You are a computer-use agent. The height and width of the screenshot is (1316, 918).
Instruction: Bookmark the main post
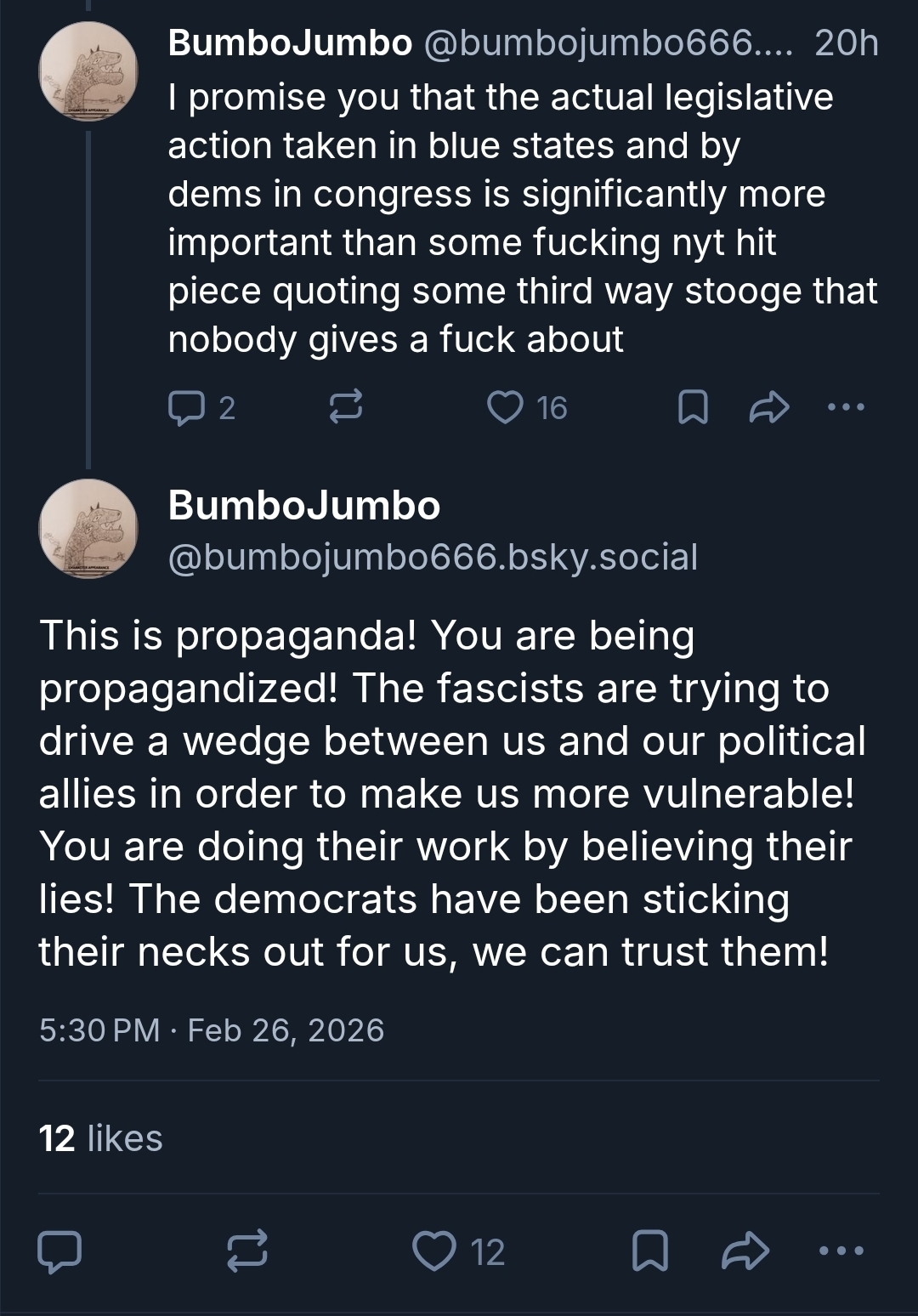(x=650, y=1251)
